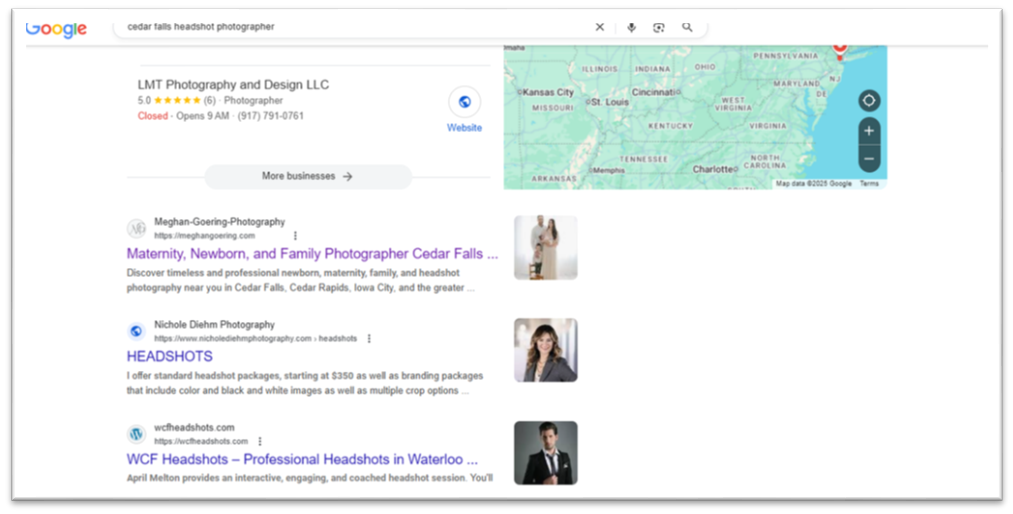The height and width of the screenshot is (514, 1013).
Task: Zoom out on the map
Action: (868, 158)
